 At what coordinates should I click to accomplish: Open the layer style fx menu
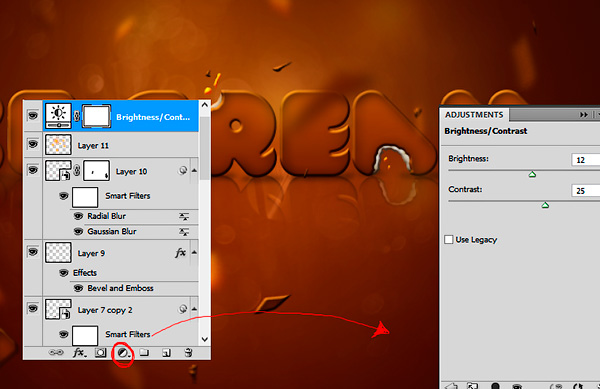pyautogui.click(x=80, y=352)
